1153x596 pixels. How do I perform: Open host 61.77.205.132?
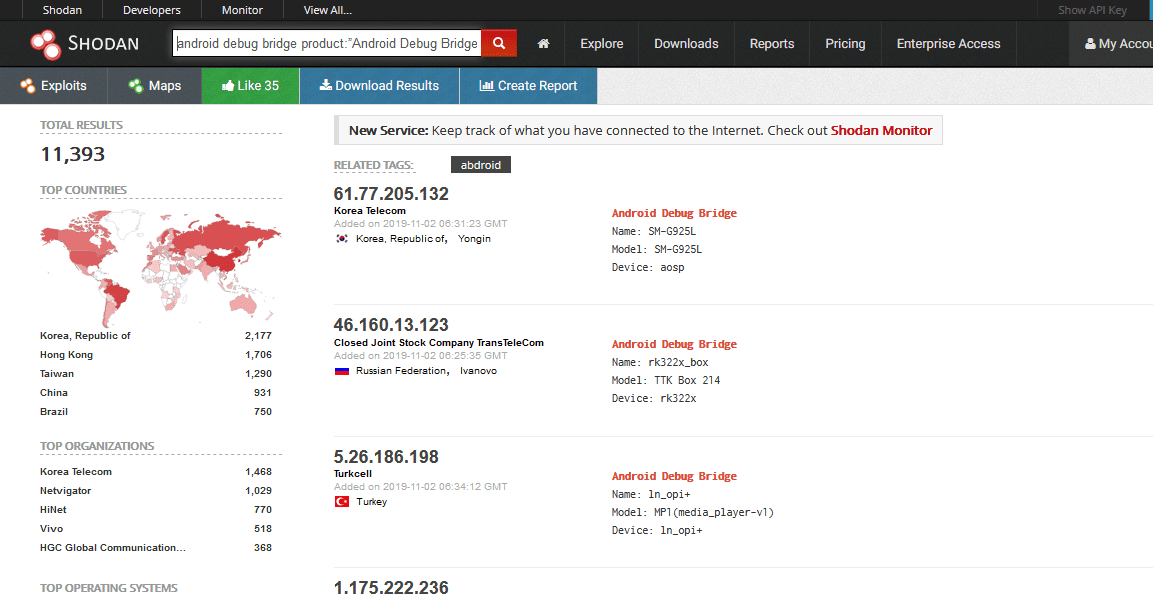point(391,194)
